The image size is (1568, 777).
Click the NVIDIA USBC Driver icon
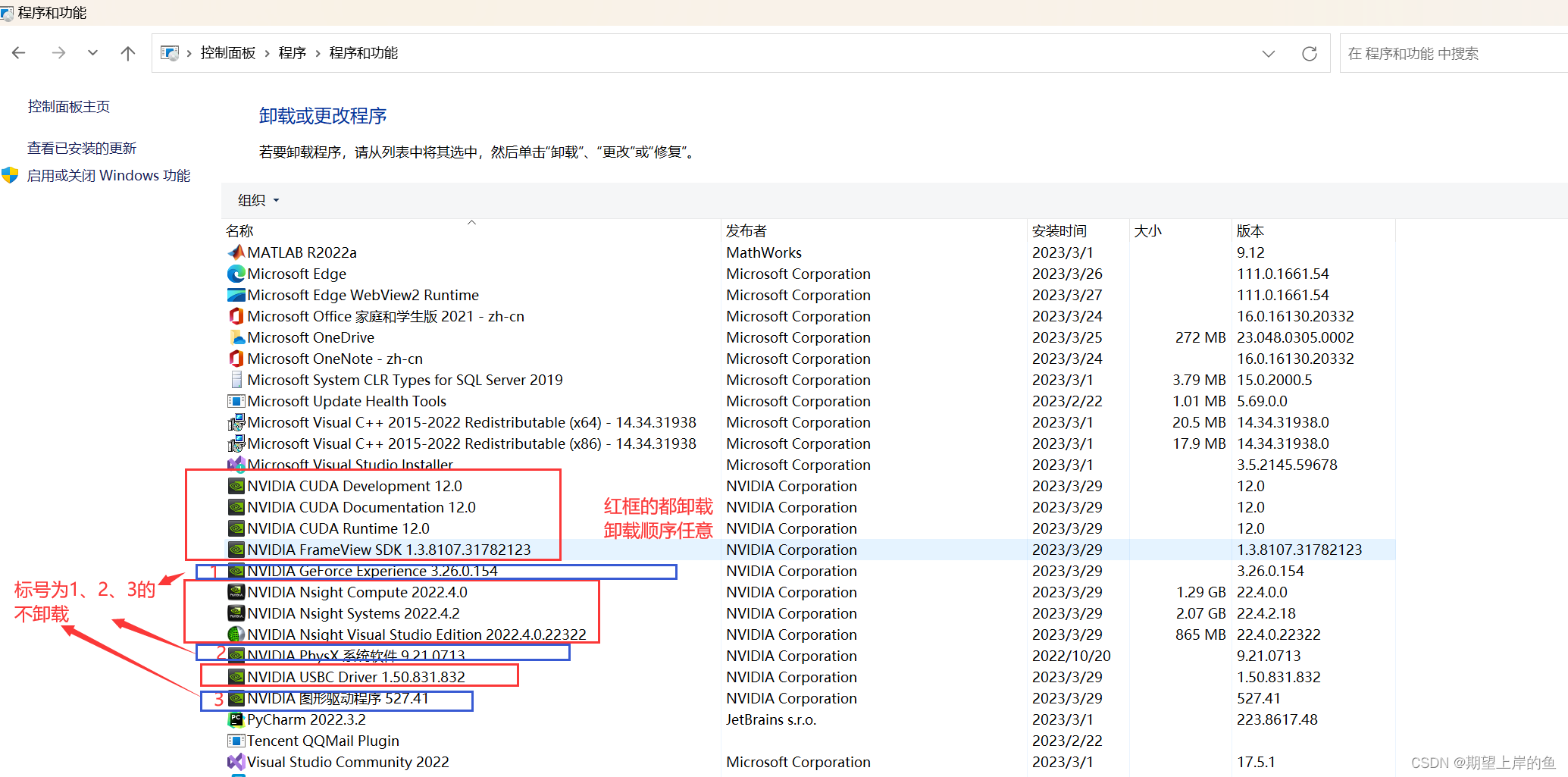pos(236,677)
